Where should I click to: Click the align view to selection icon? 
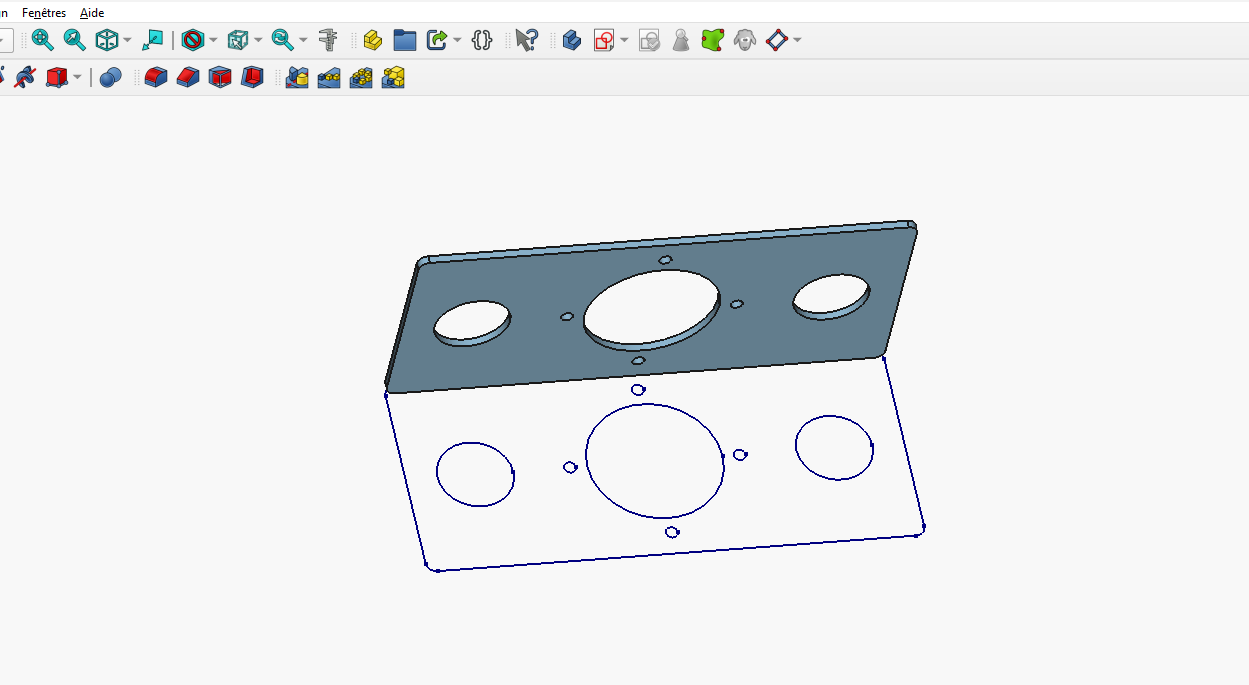point(152,40)
